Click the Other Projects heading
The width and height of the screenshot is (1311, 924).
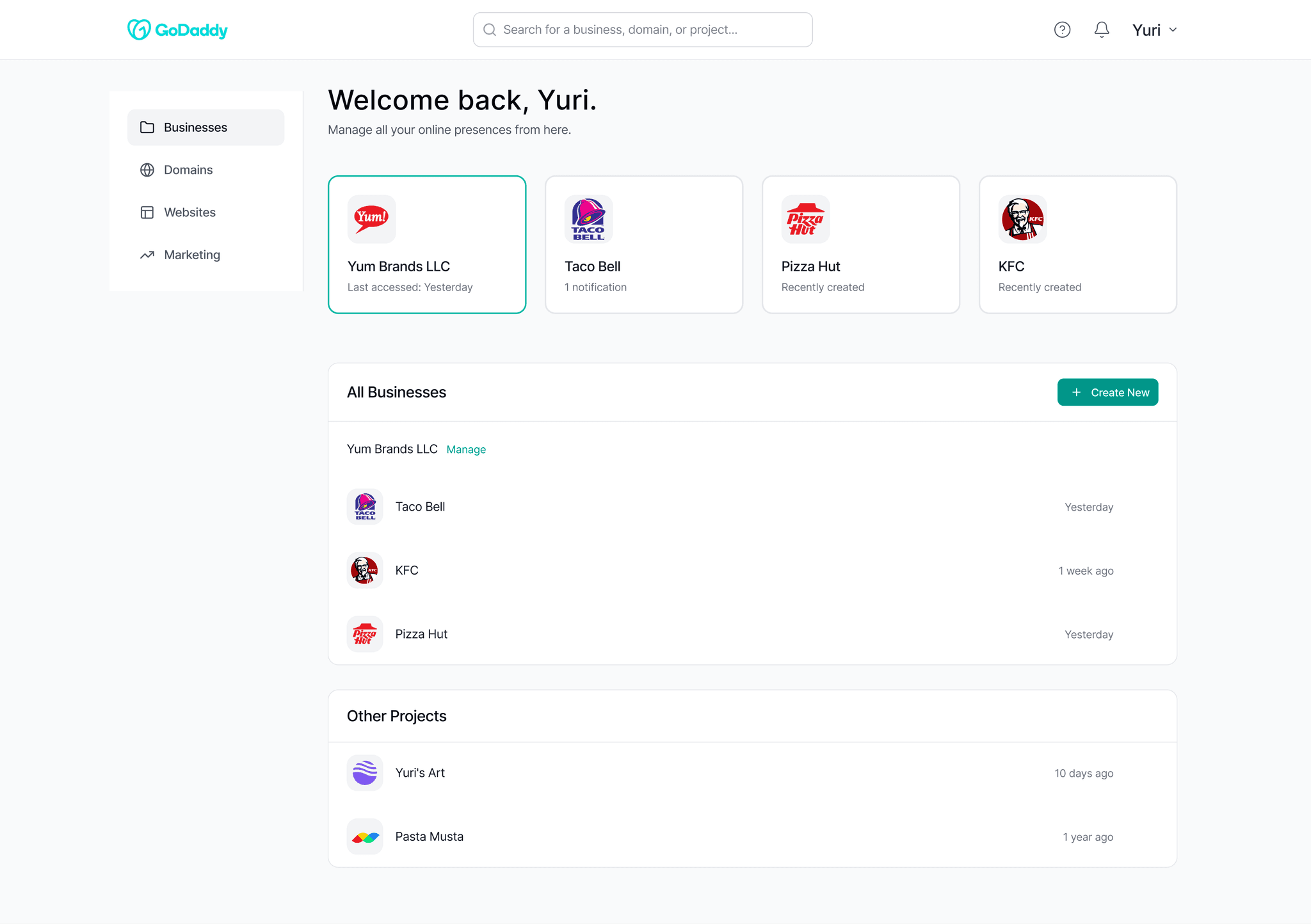(396, 716)
